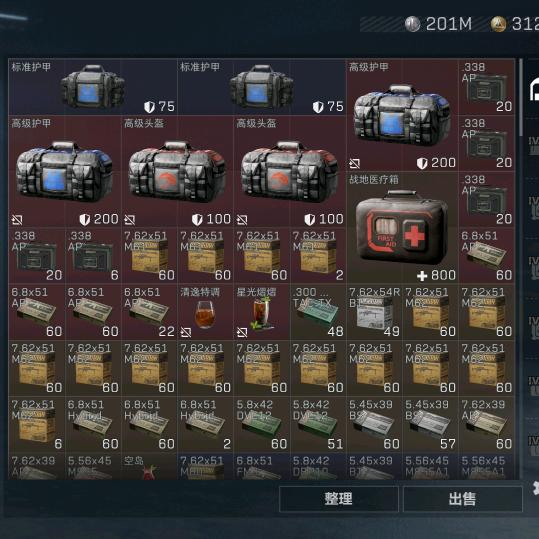Click the 800 value on the medical kit
Screen dimensions: 539x539
[443, 275]
